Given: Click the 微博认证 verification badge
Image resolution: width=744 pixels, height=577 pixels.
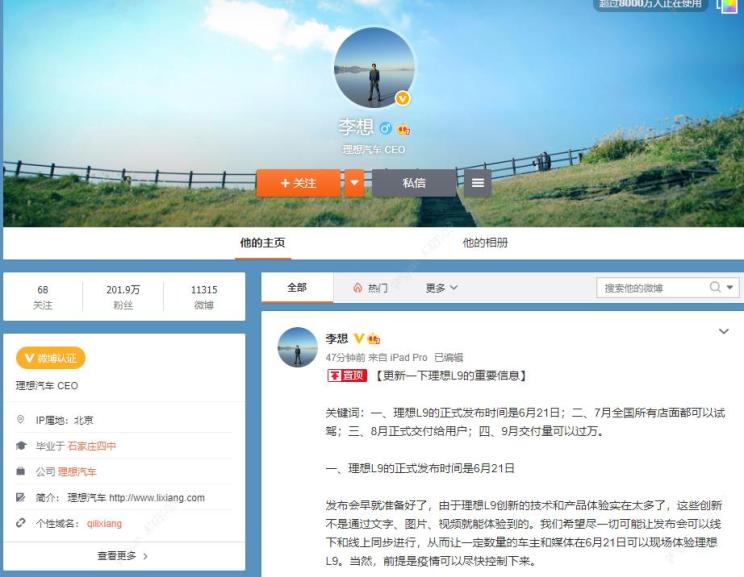Looking at the screenshot, I should 50,358.
